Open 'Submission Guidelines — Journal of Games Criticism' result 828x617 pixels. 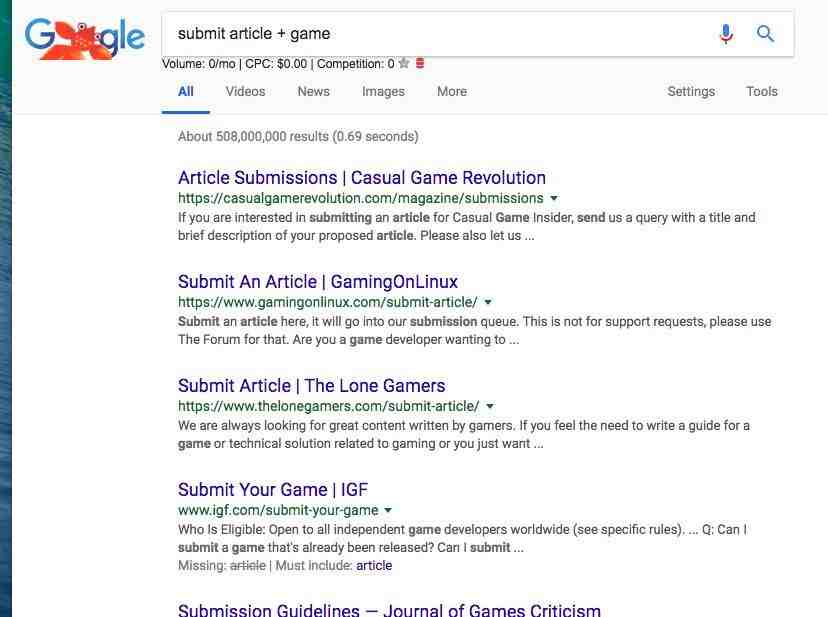389,610
